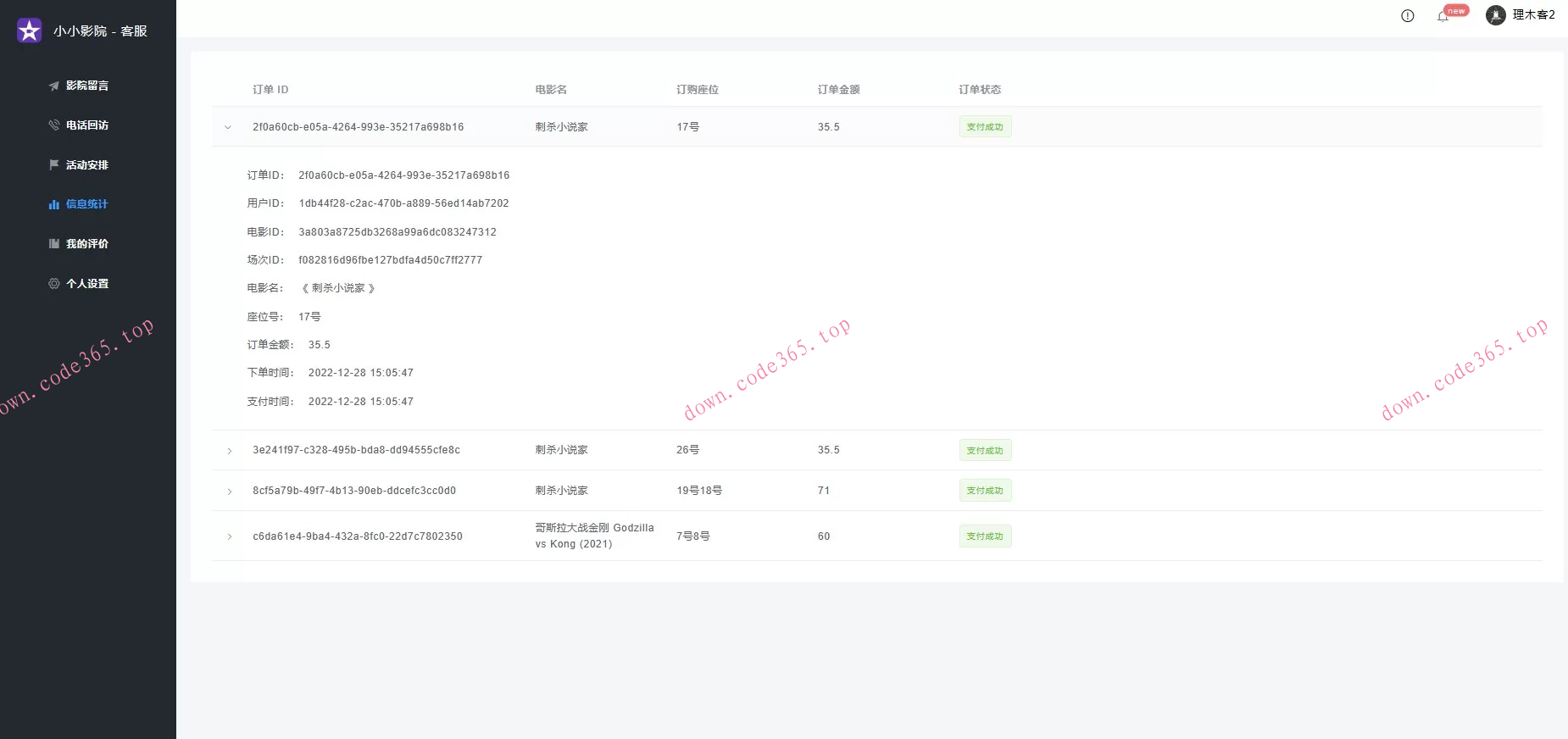Click the 支付时间 value 2022-12-28 15:05:47
The image size is (1568, 739).
coord(361,402)
